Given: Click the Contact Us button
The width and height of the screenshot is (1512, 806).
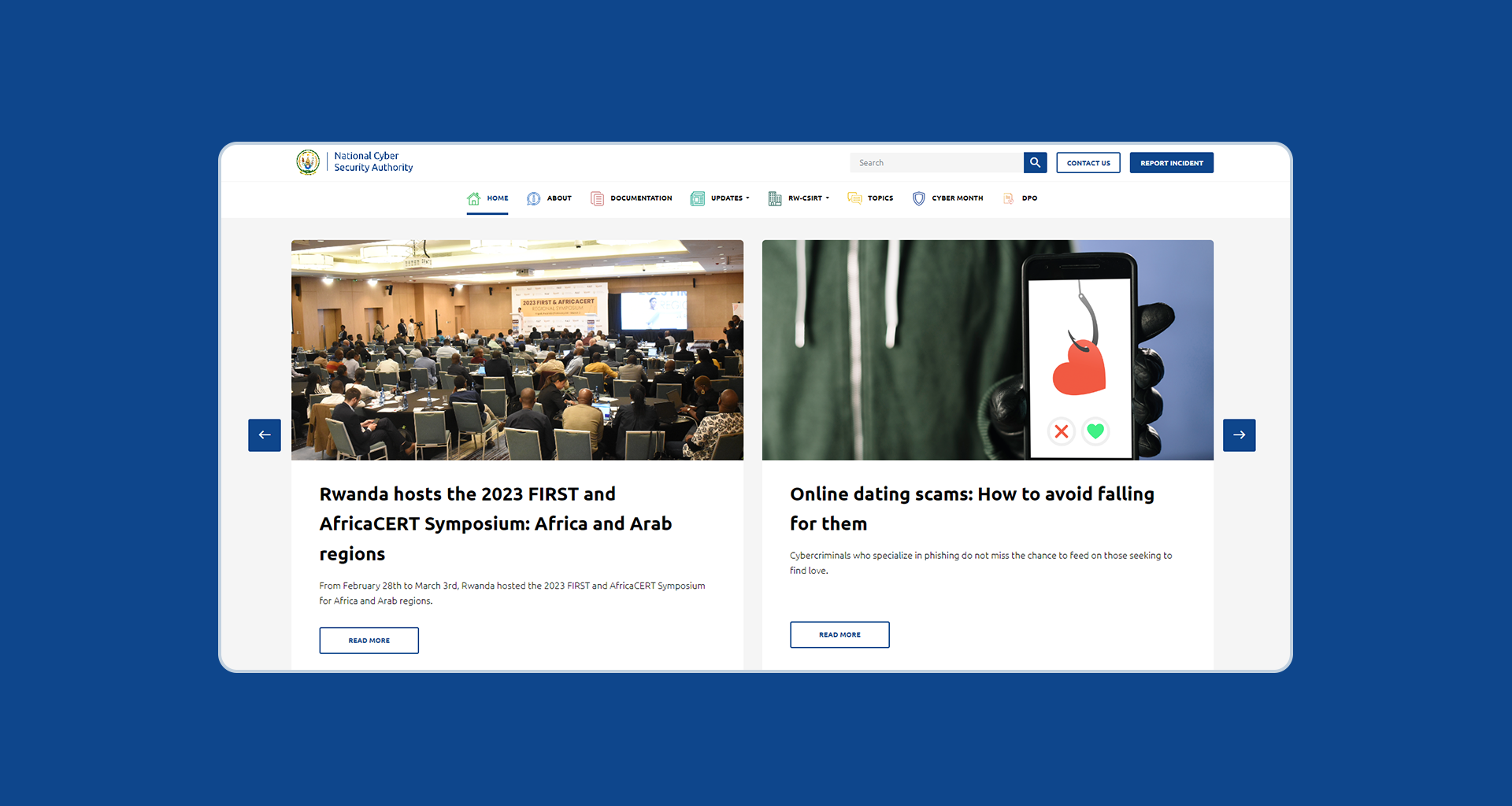Looking at the screenshot, I should click(1088, 163).
